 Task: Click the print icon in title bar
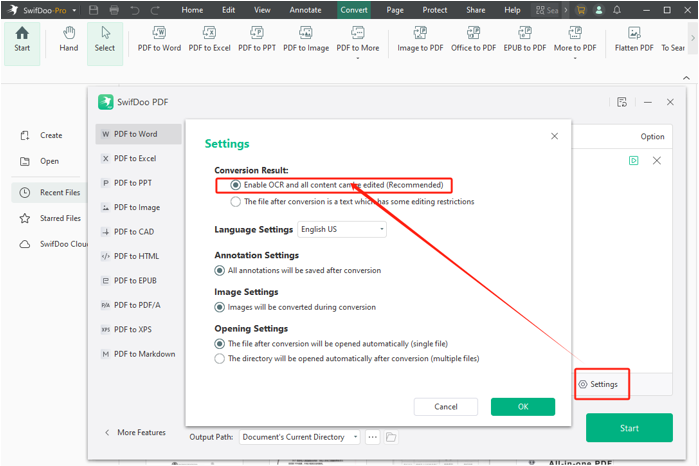[114, 10]
